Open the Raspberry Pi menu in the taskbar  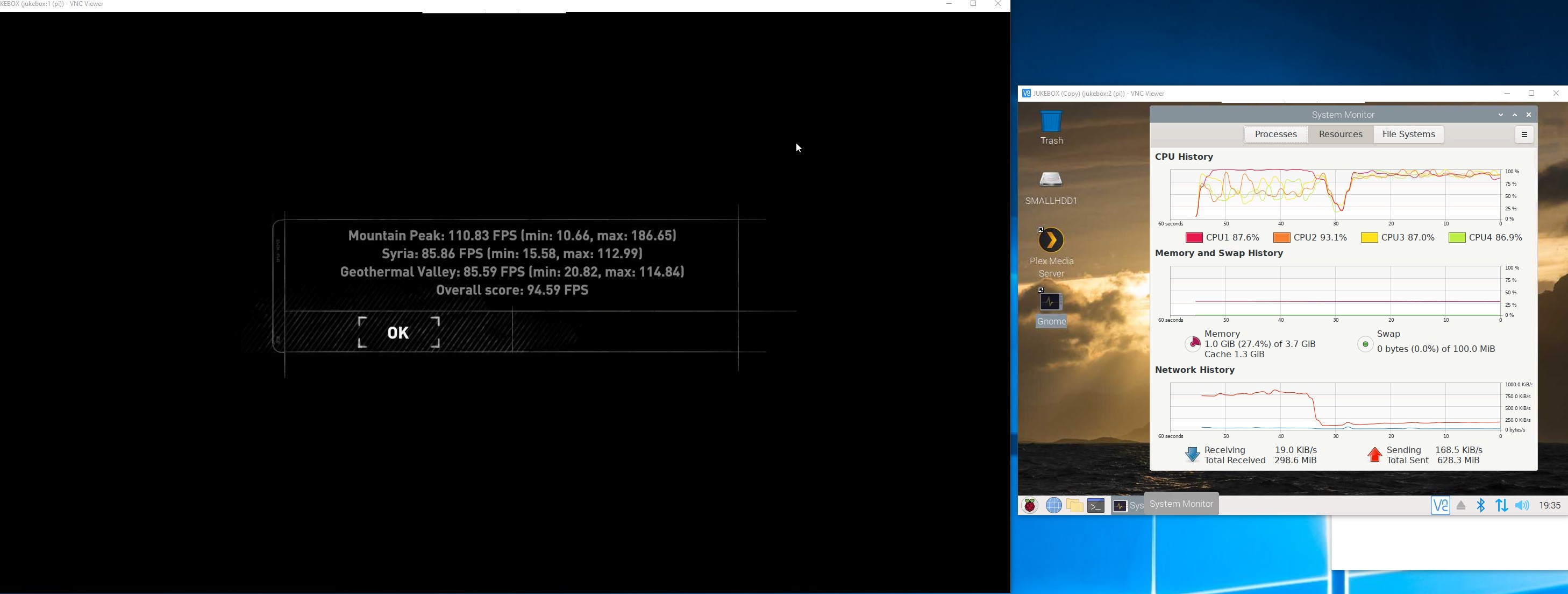[x=1030, y=506]
